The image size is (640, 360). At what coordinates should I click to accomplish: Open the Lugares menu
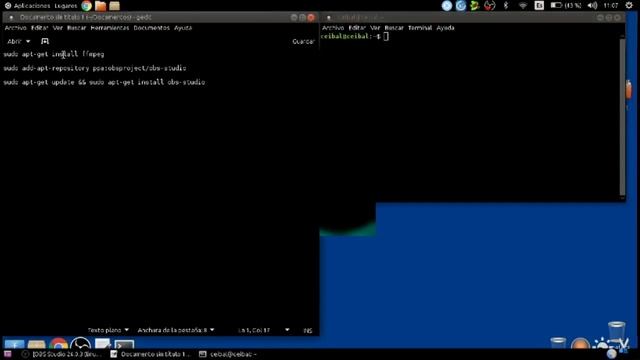tap(66, 6)
